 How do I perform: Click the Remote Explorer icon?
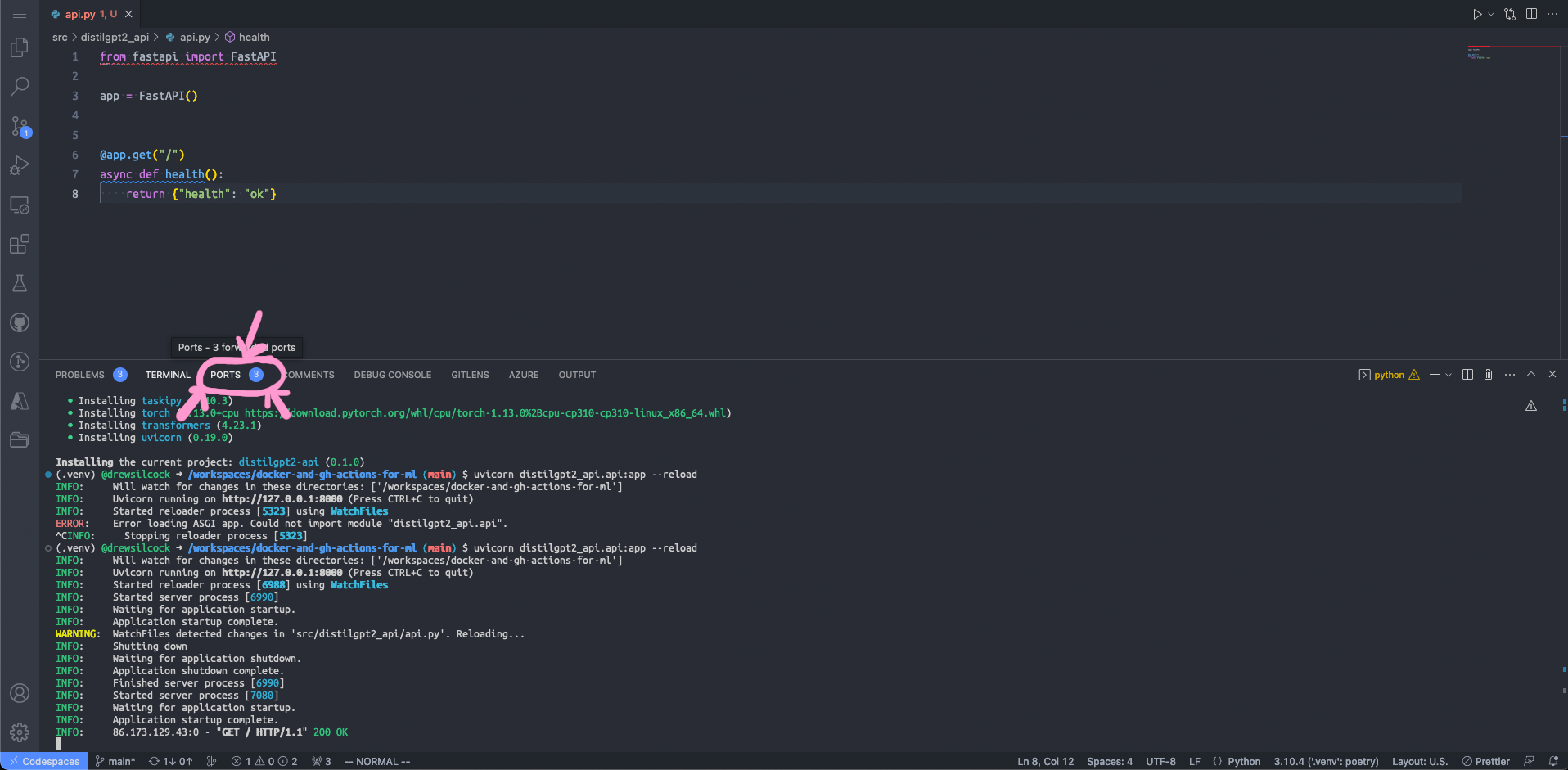point(20,205)
